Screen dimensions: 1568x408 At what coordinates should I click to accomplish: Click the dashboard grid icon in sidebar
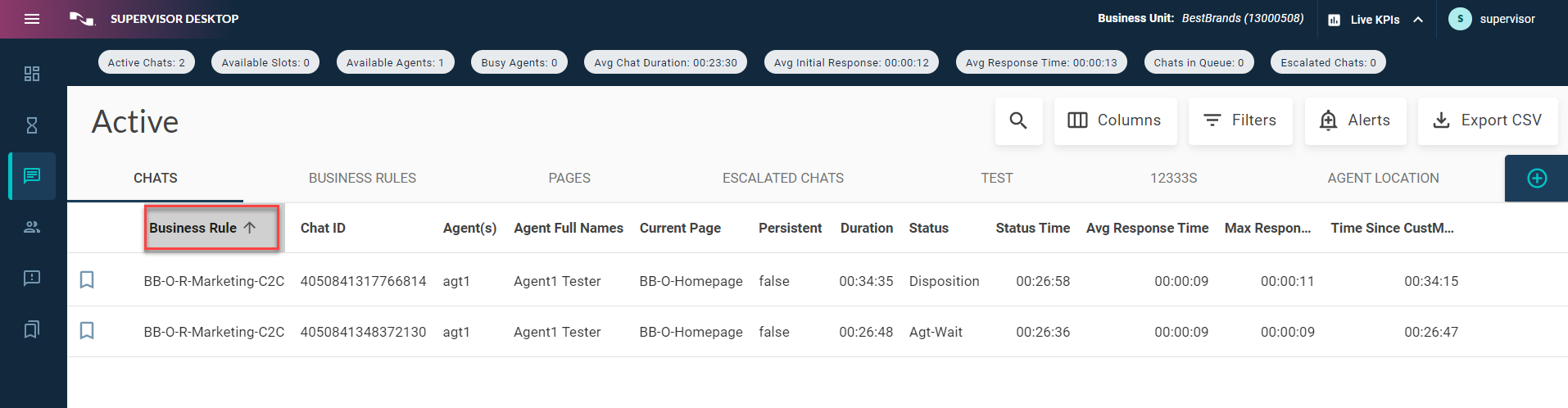tap(32, 74)
